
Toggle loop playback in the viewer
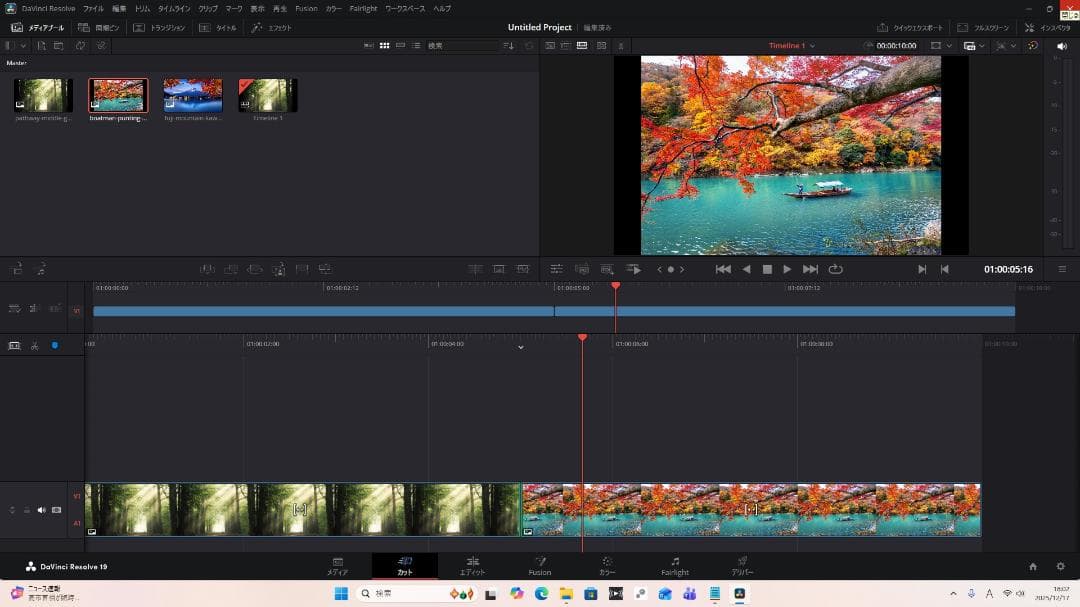point(835,269)
